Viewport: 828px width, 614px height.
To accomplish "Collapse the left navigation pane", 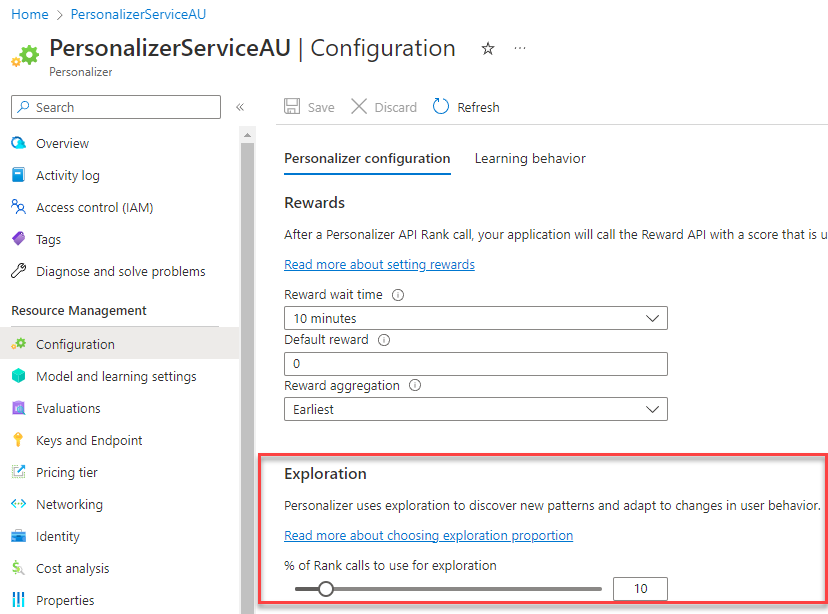I will 242,107.
